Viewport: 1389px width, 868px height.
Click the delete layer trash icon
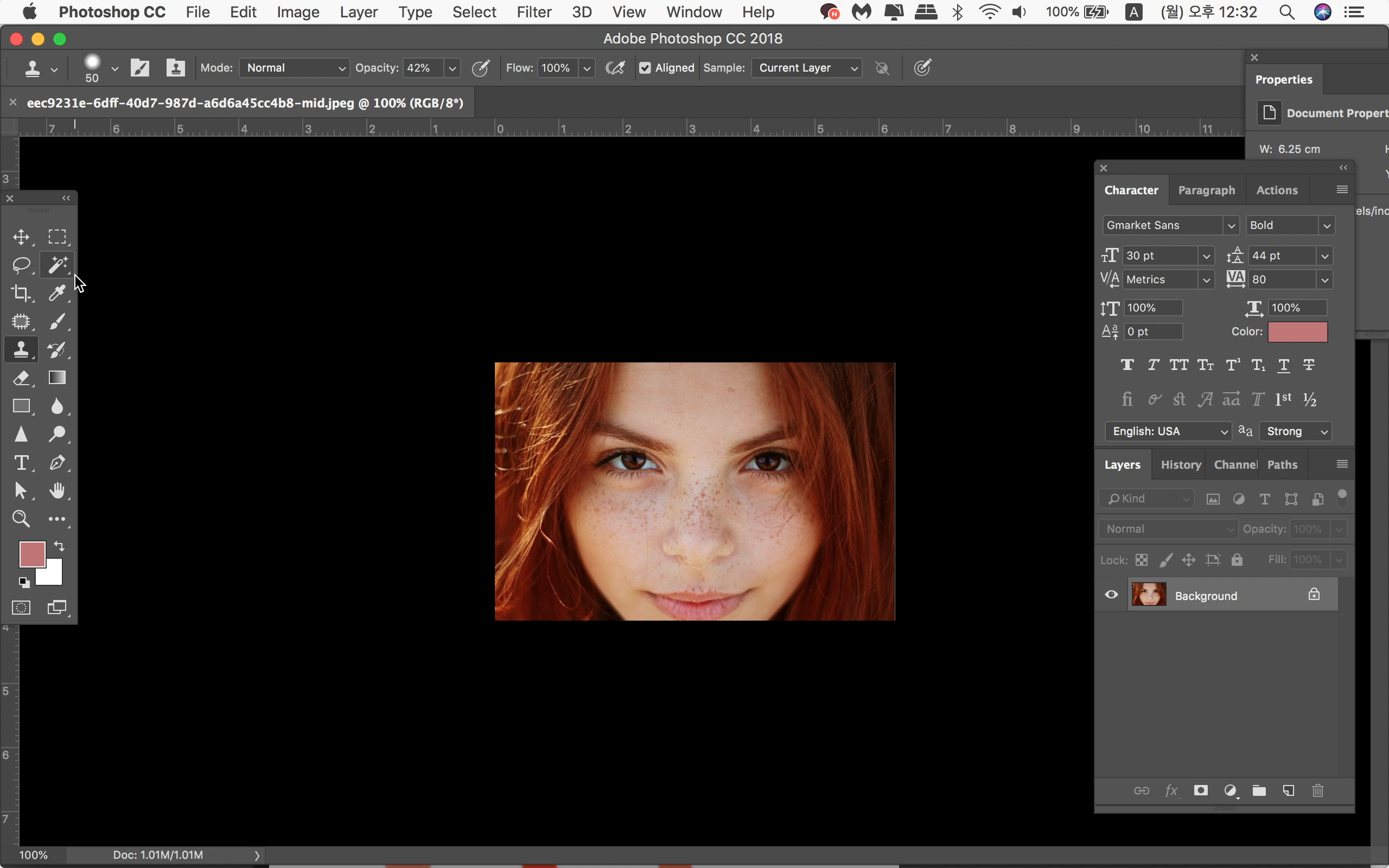(x=1317, y=790)
